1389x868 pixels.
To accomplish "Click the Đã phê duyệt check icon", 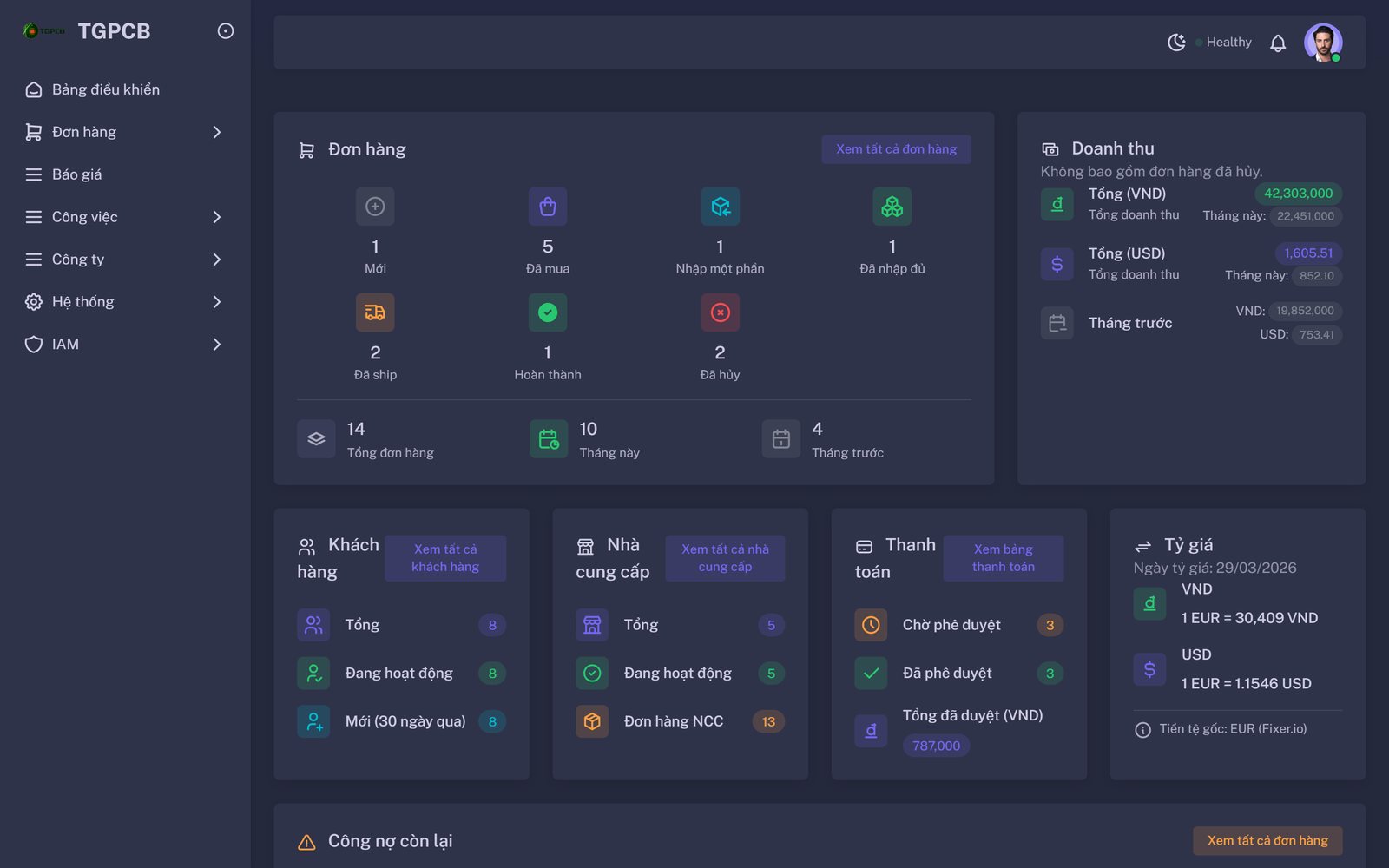I will pos(871,674).
